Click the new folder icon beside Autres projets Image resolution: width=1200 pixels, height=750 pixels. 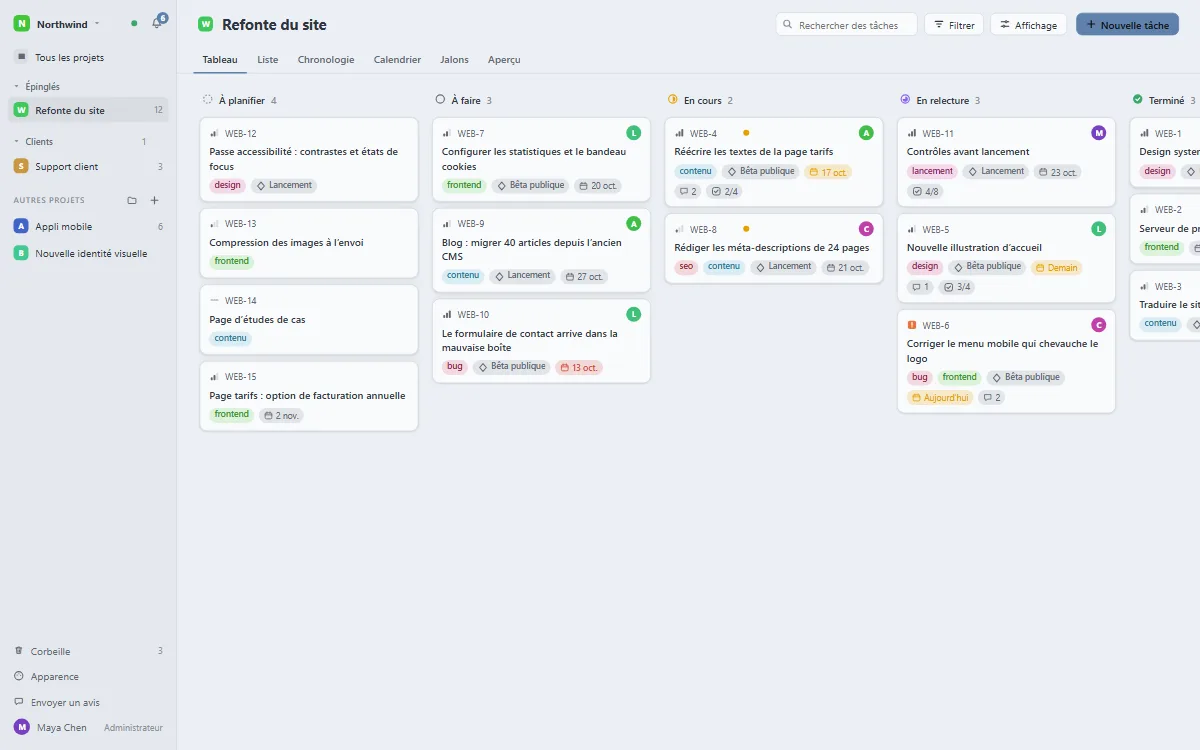[132, 200]
